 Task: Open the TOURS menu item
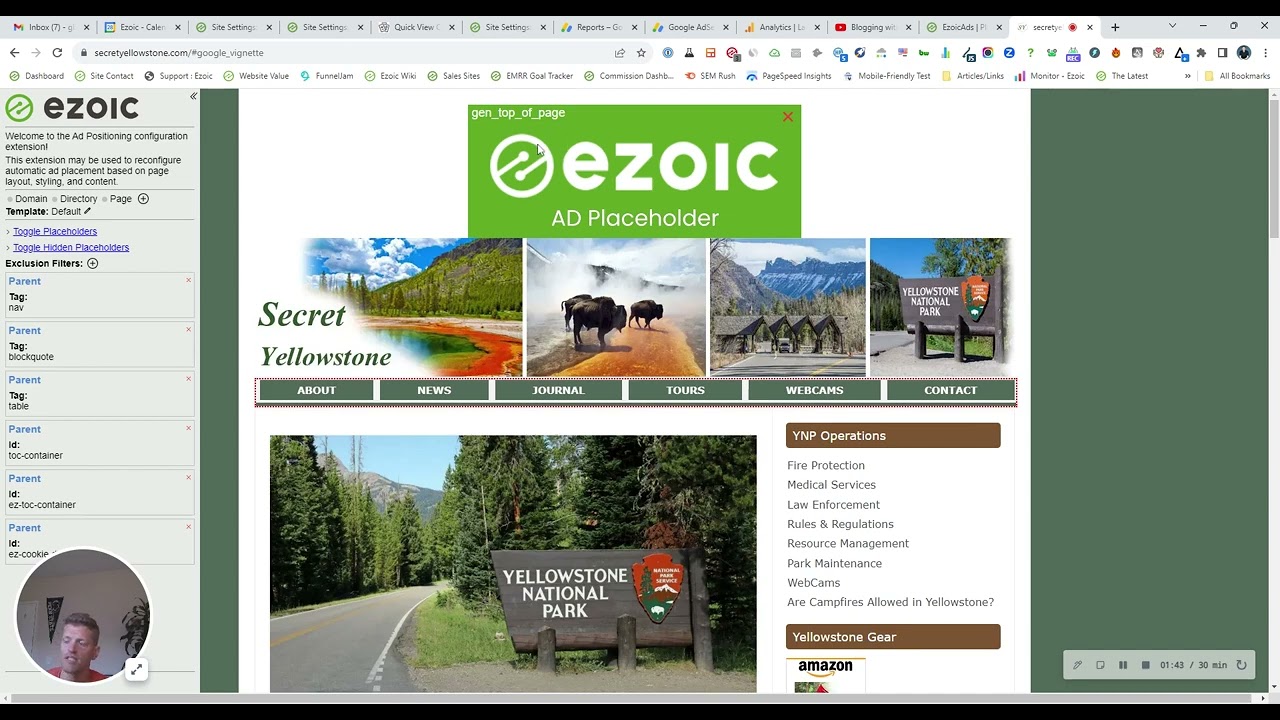[x=685, y=390]
